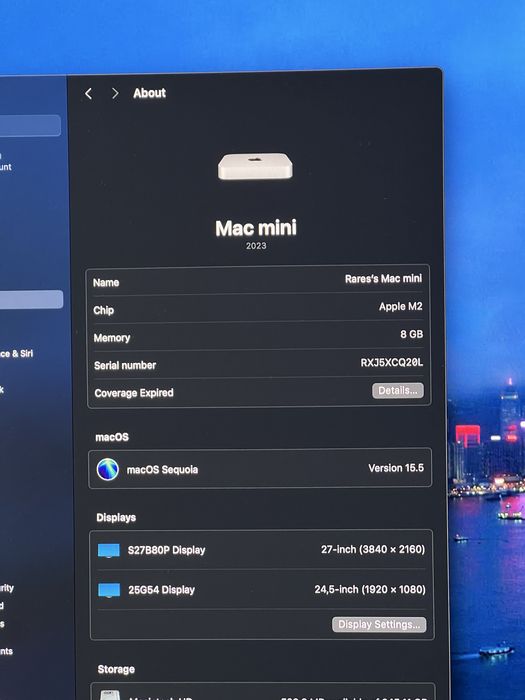Click the macOS section heading
Viewport: 525px width, 700px height.
112,437
